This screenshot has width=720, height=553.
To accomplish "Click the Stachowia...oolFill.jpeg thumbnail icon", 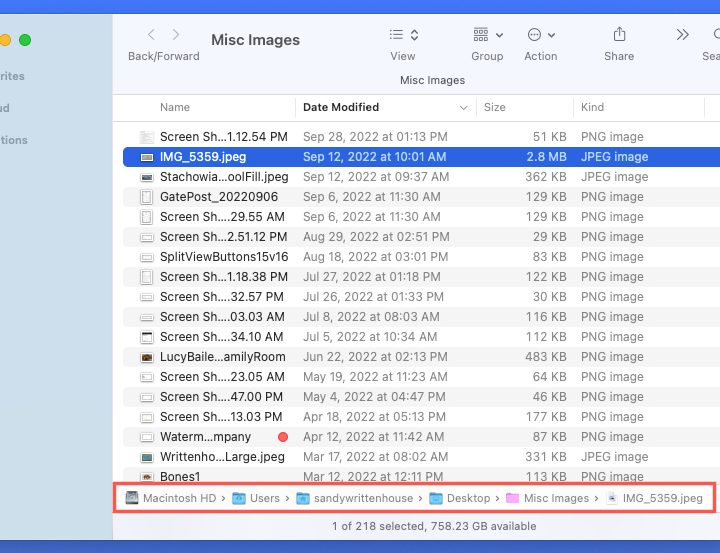I will pyautogui.click(x=147, y=177).
